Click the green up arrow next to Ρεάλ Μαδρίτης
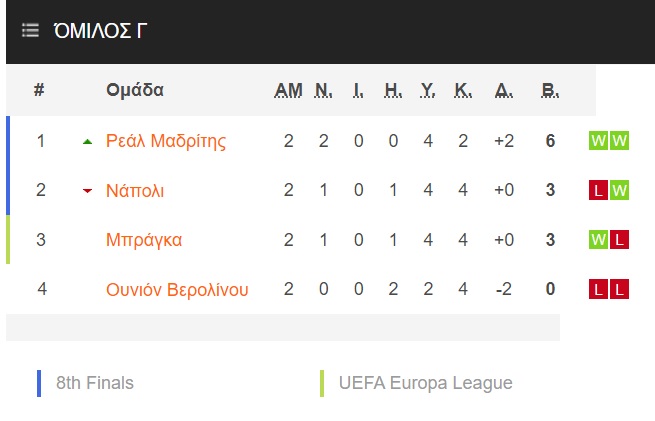655x421 pixels. 87,142
